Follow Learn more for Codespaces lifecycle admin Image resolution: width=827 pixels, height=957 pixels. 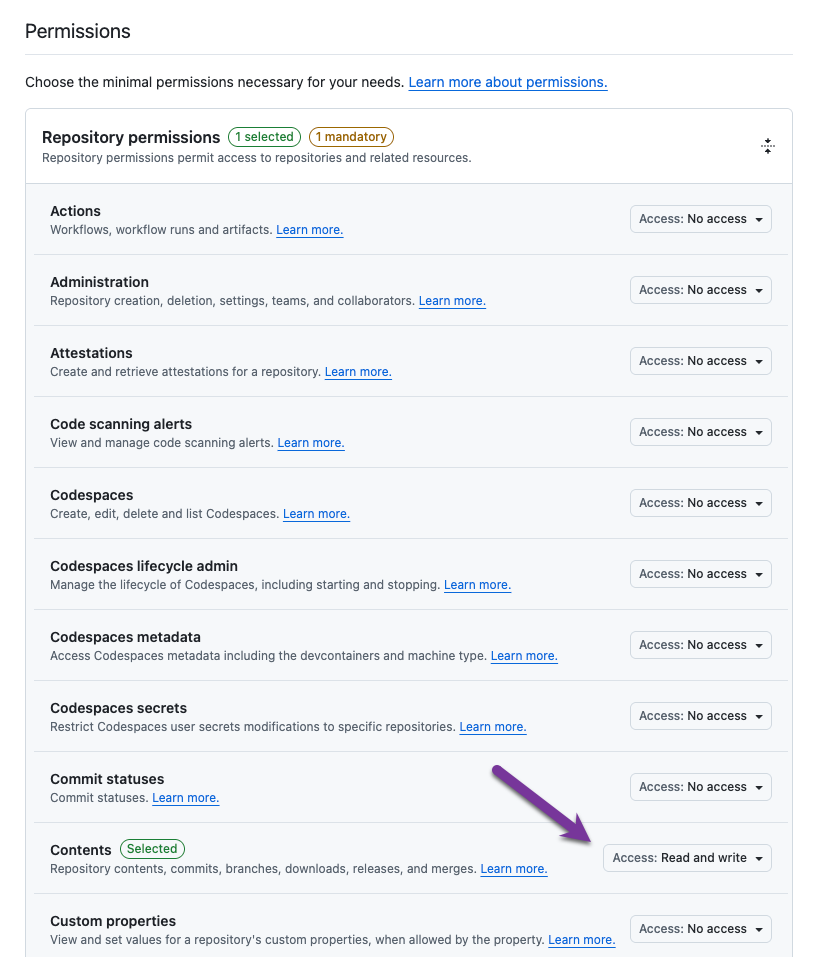(x=477, y=585)
